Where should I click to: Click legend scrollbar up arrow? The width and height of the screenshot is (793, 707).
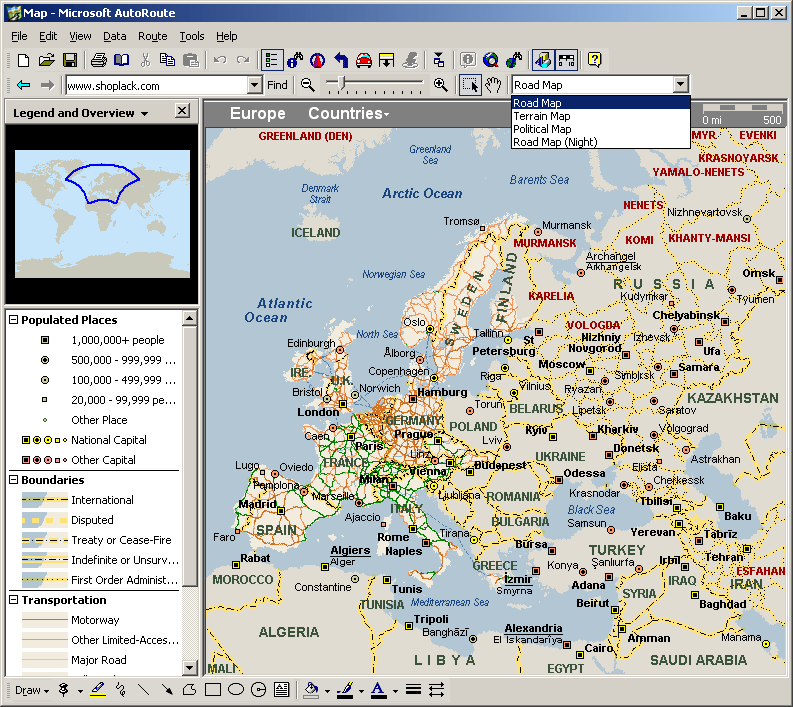[x=190, y=319]
